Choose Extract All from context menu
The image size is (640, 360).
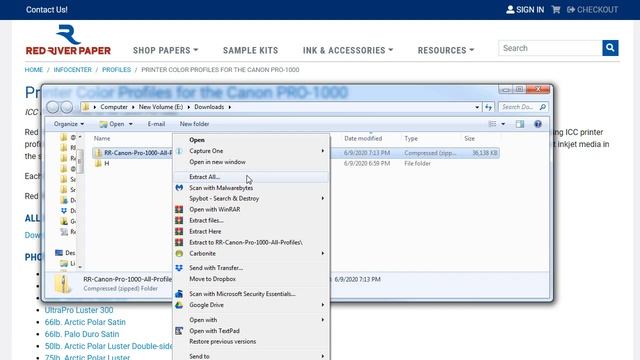251,177
